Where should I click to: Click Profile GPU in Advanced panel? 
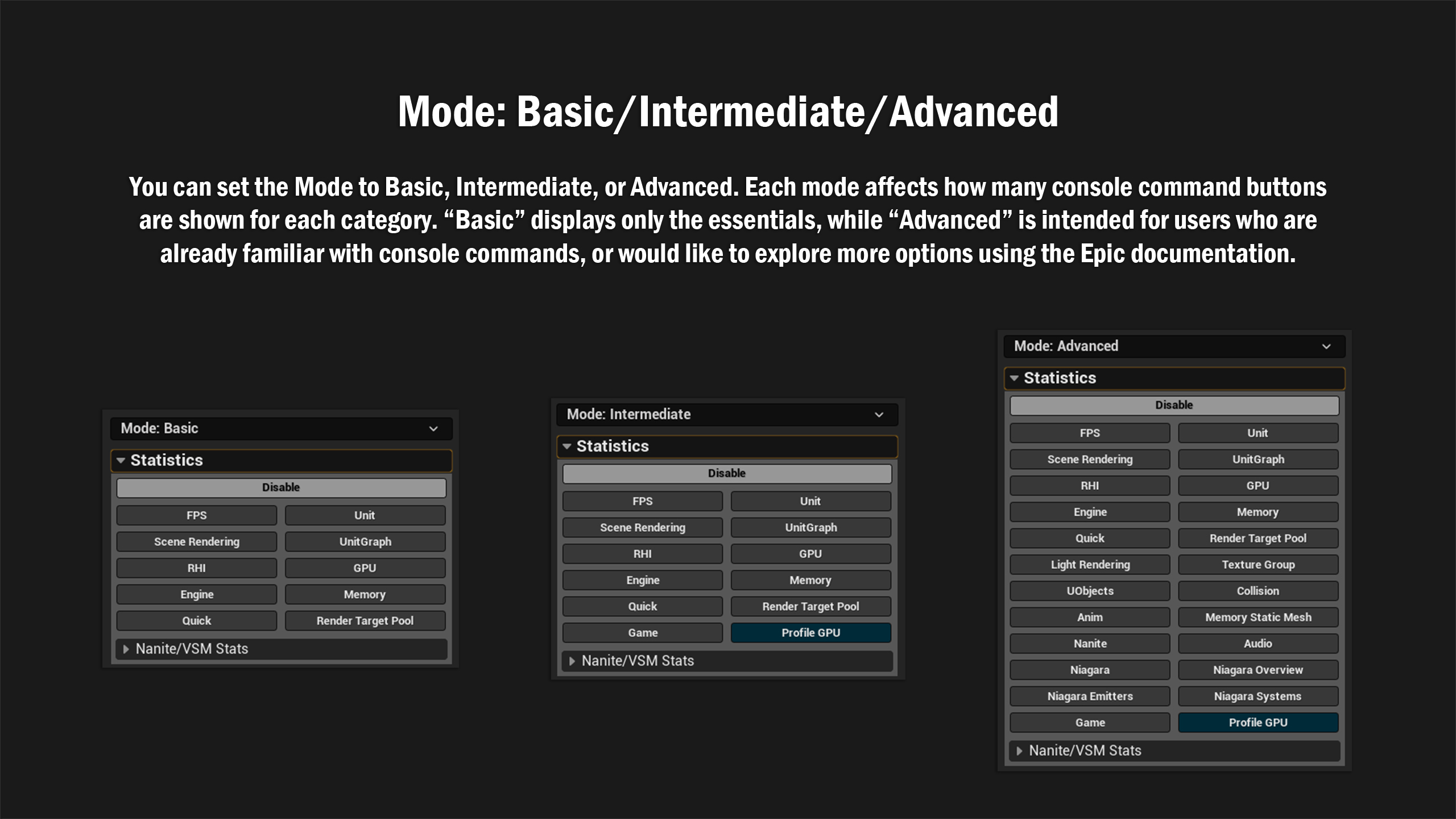[x=1258, y=723]
